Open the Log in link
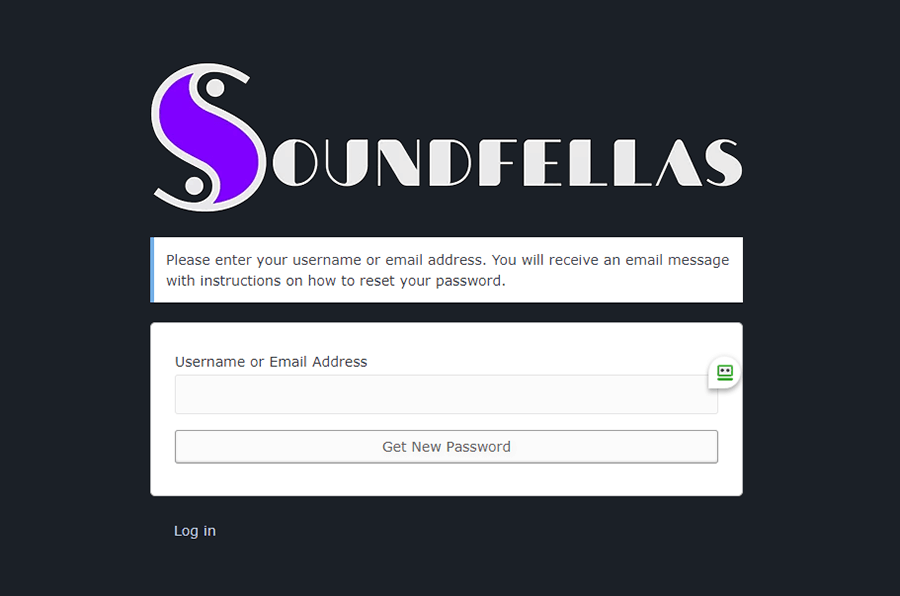The height and width of the screenshot is (596, 900). 195,531
